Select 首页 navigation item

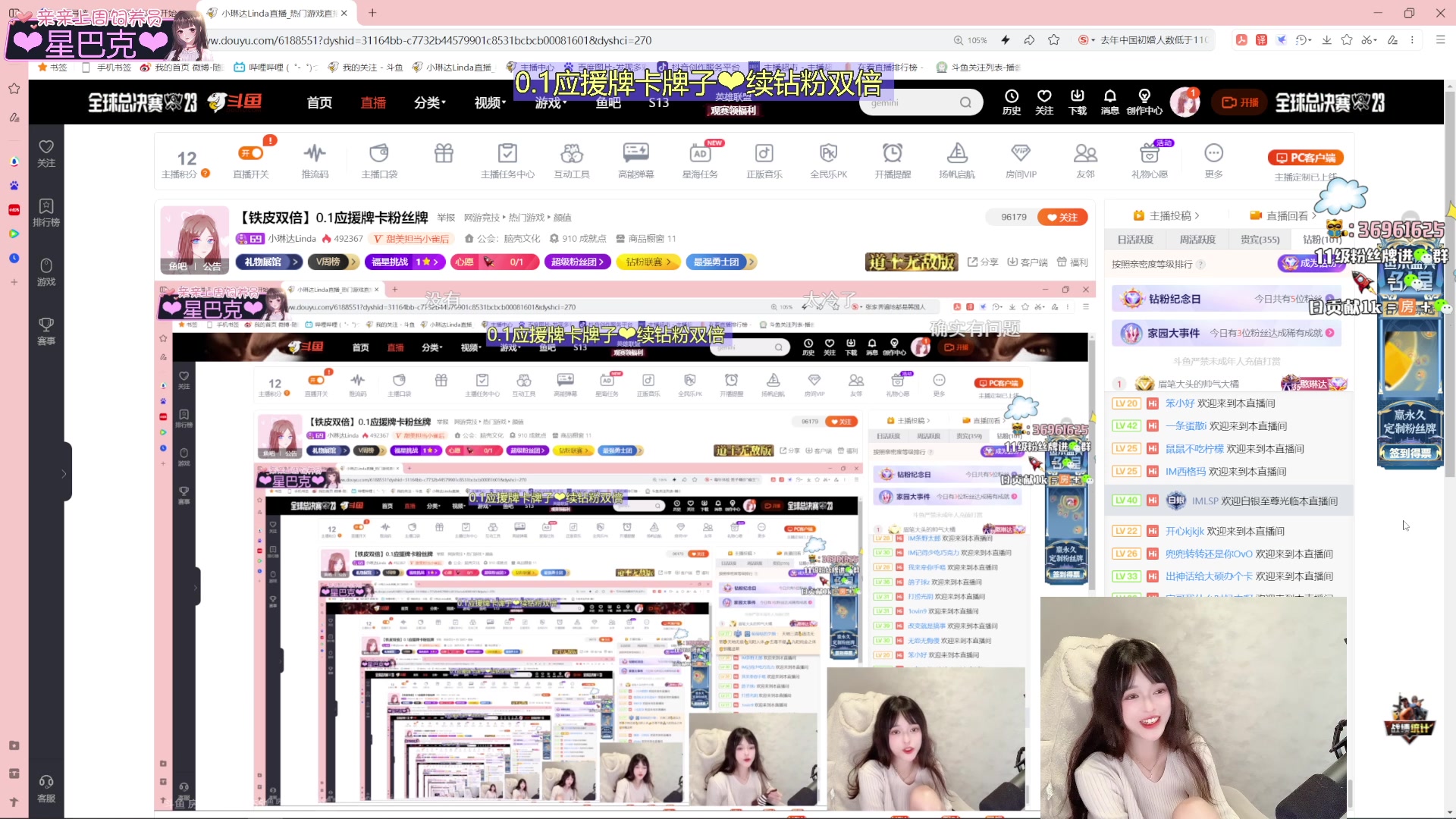pos(319,102)
